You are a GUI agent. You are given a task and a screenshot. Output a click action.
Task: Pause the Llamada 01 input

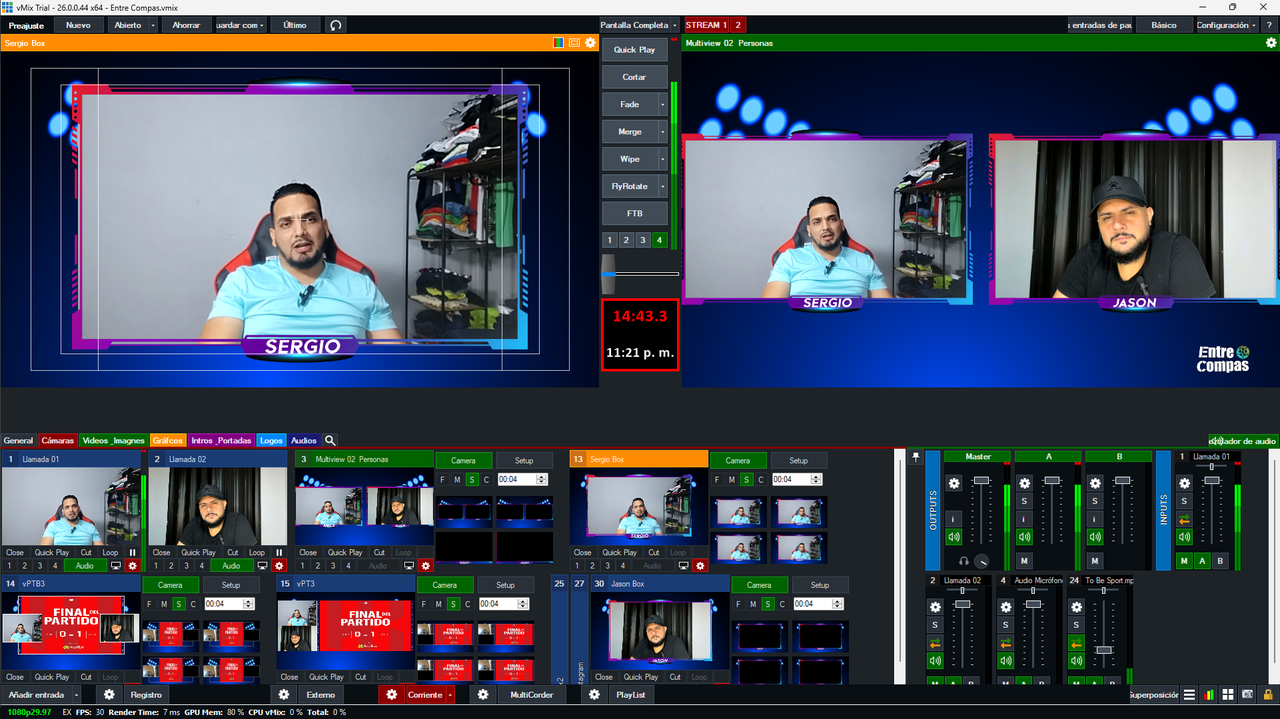point(133,552)
